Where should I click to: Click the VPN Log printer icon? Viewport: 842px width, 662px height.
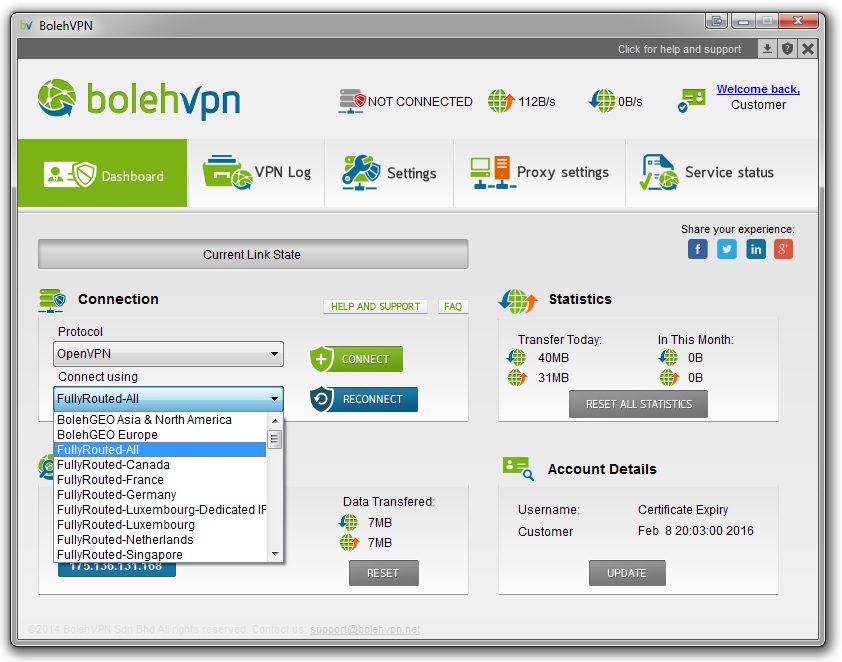point(227,172)
